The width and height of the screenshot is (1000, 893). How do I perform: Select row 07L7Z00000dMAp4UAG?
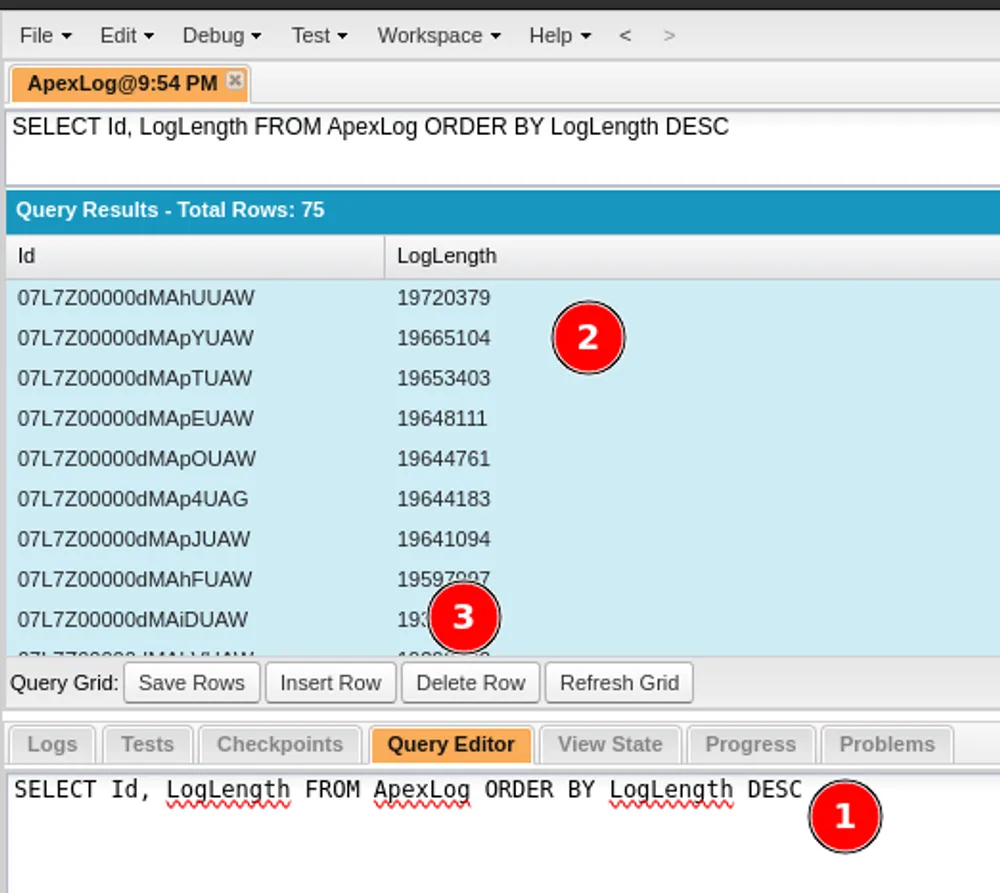click(x=503, y=499)
